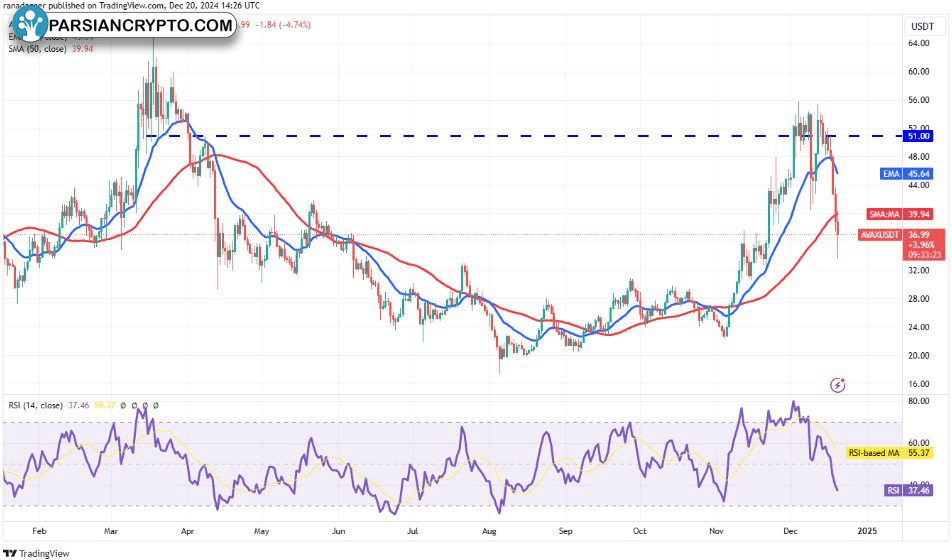The width and height of the screenshot is (952, 560).
Task: Select the Sep label on the time axis
Action: [x=565, y=531]
